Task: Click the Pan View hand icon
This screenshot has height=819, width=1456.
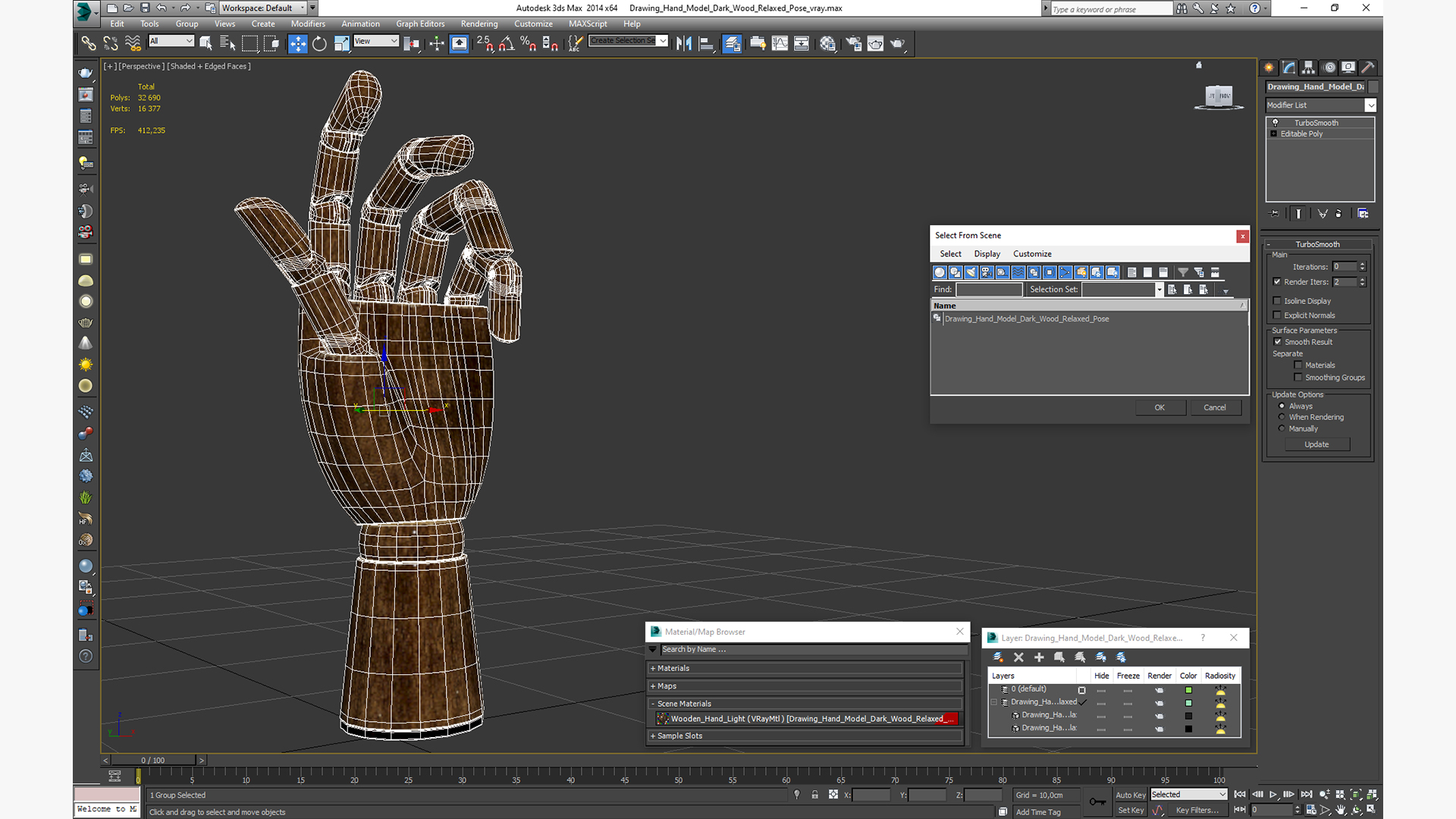Action: click(x=1341, y=810)
